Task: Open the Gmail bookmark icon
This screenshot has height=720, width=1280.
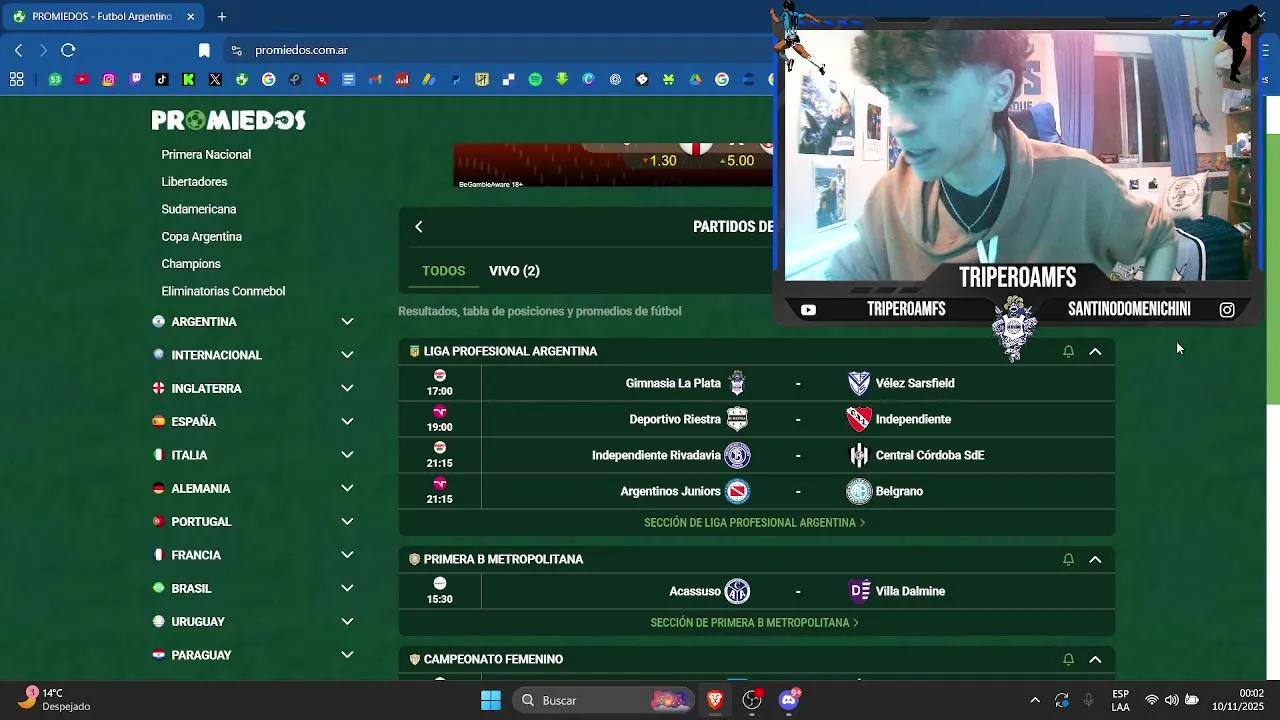Action: coord(375,79)
